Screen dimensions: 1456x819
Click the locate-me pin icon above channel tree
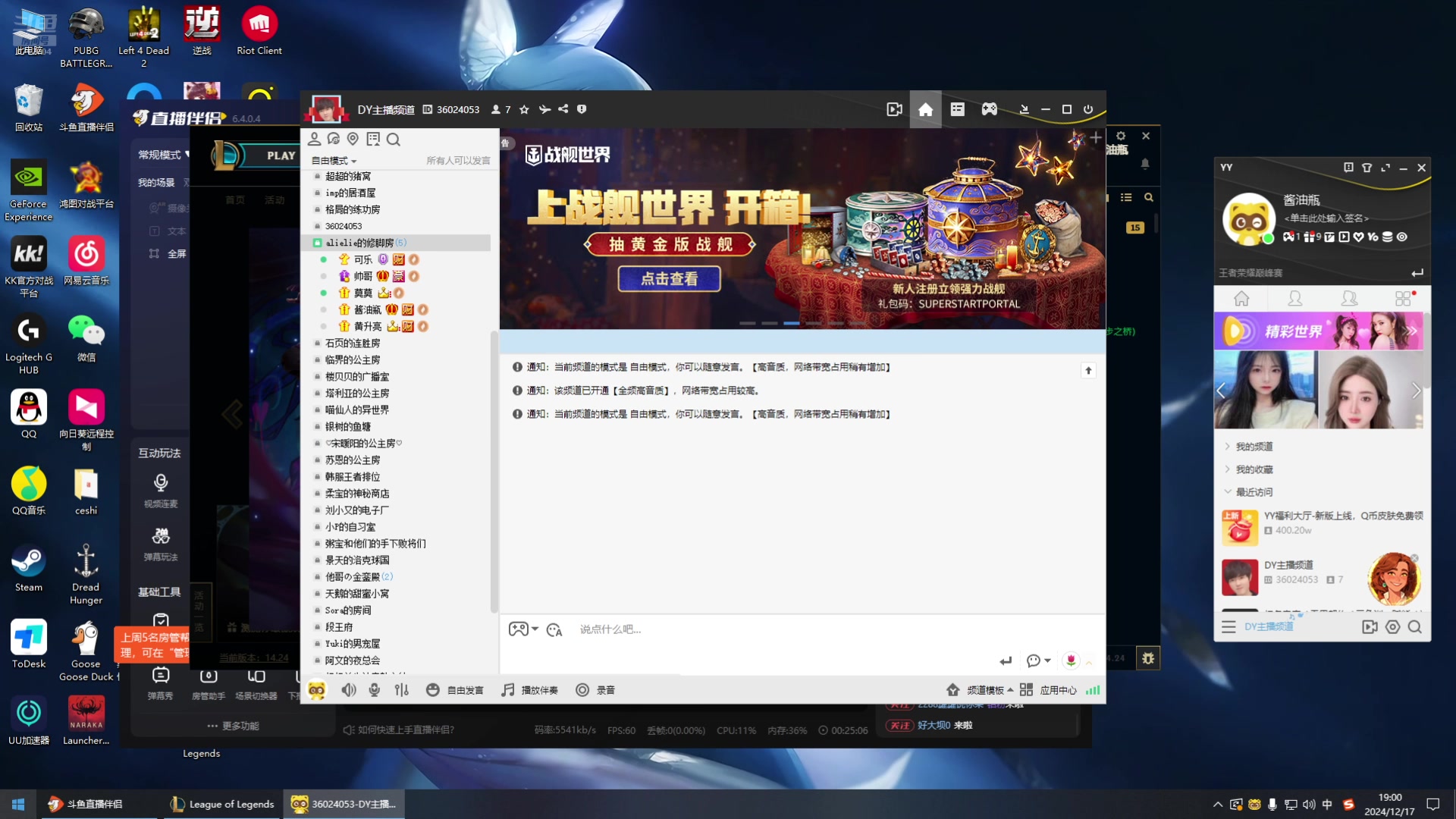tap(353, 139)
